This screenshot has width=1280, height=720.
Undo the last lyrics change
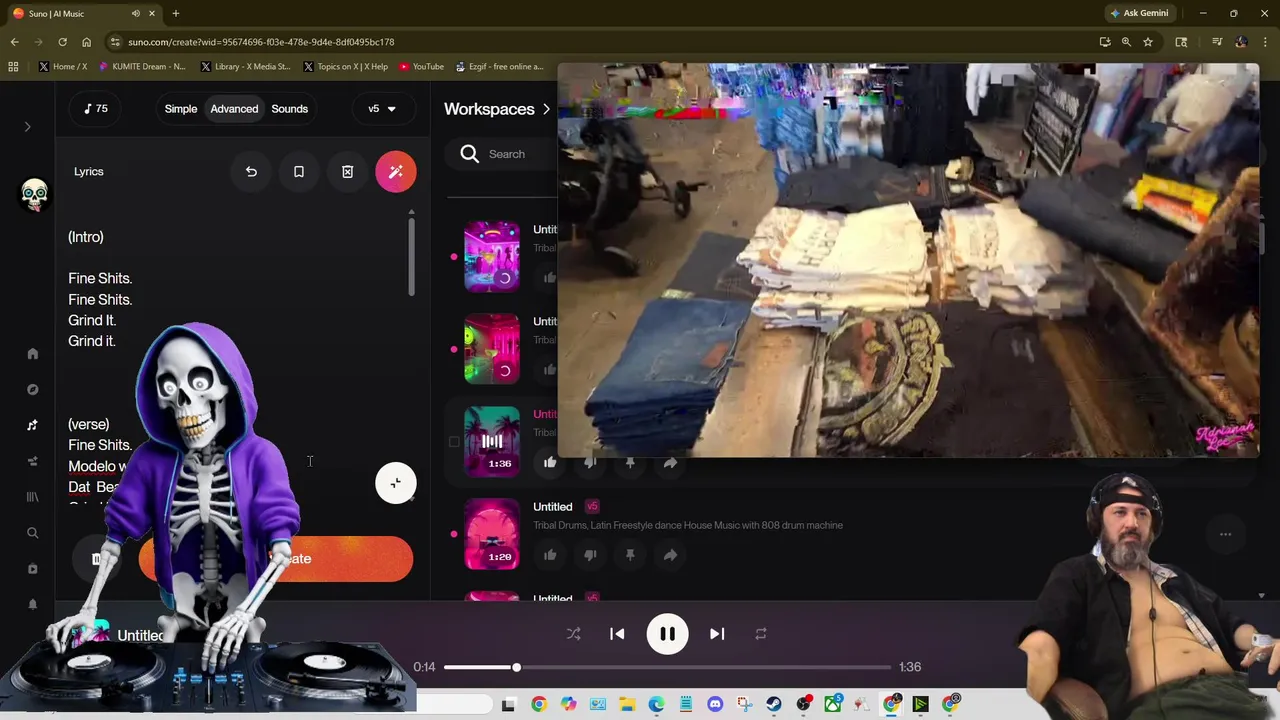(251, 172)
